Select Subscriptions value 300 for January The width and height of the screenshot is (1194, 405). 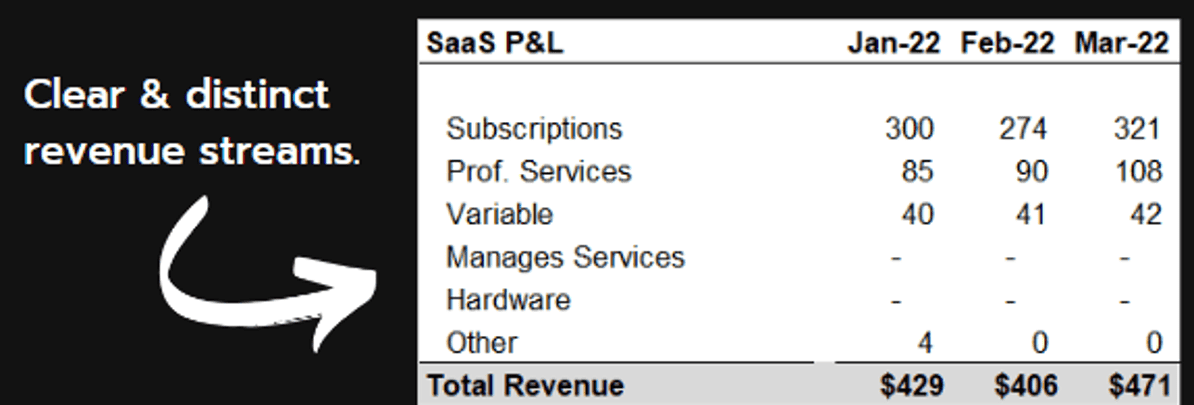pos(909,129)
